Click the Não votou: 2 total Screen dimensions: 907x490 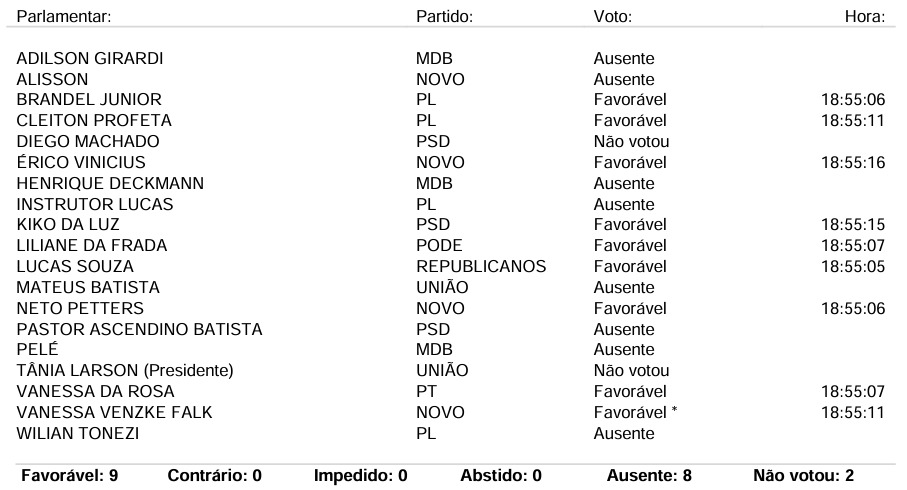click(803, 476)
